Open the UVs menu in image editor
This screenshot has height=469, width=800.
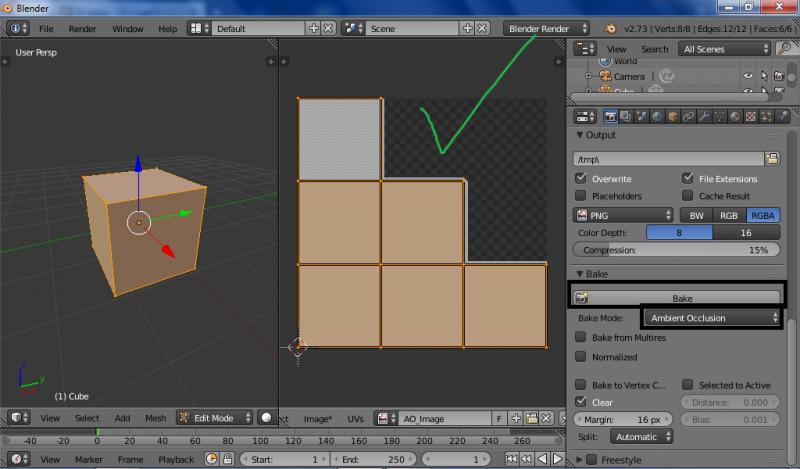click(x=355, y=418)
